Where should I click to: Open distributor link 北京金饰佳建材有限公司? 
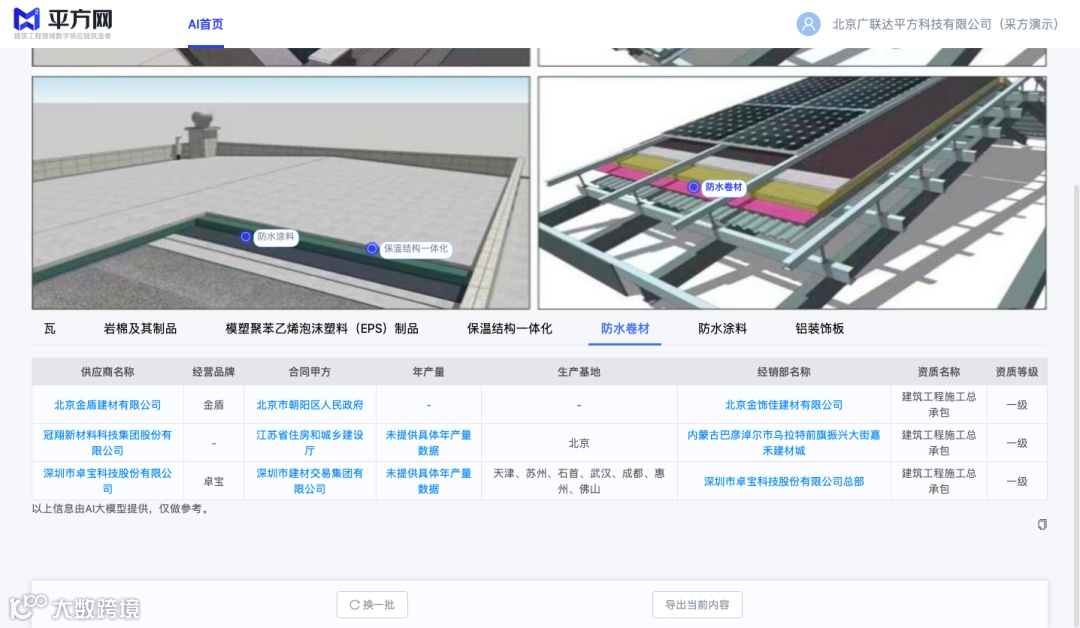point(784,405)
